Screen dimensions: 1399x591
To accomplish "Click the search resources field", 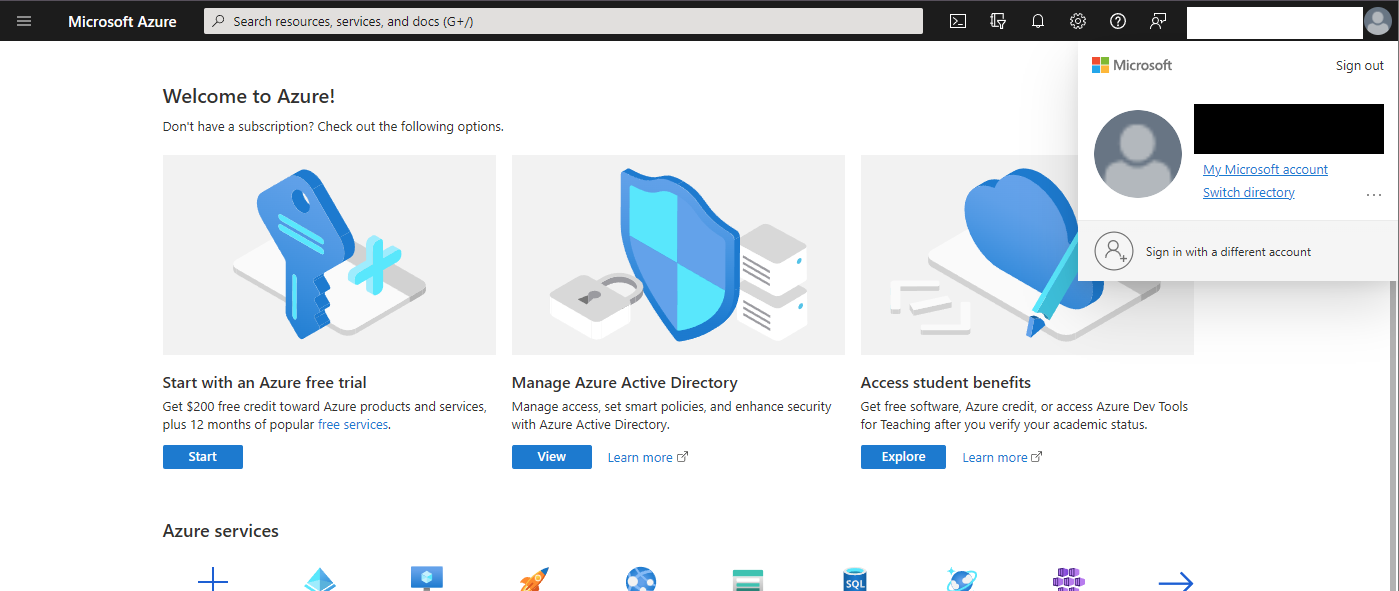I will point(562,20).
